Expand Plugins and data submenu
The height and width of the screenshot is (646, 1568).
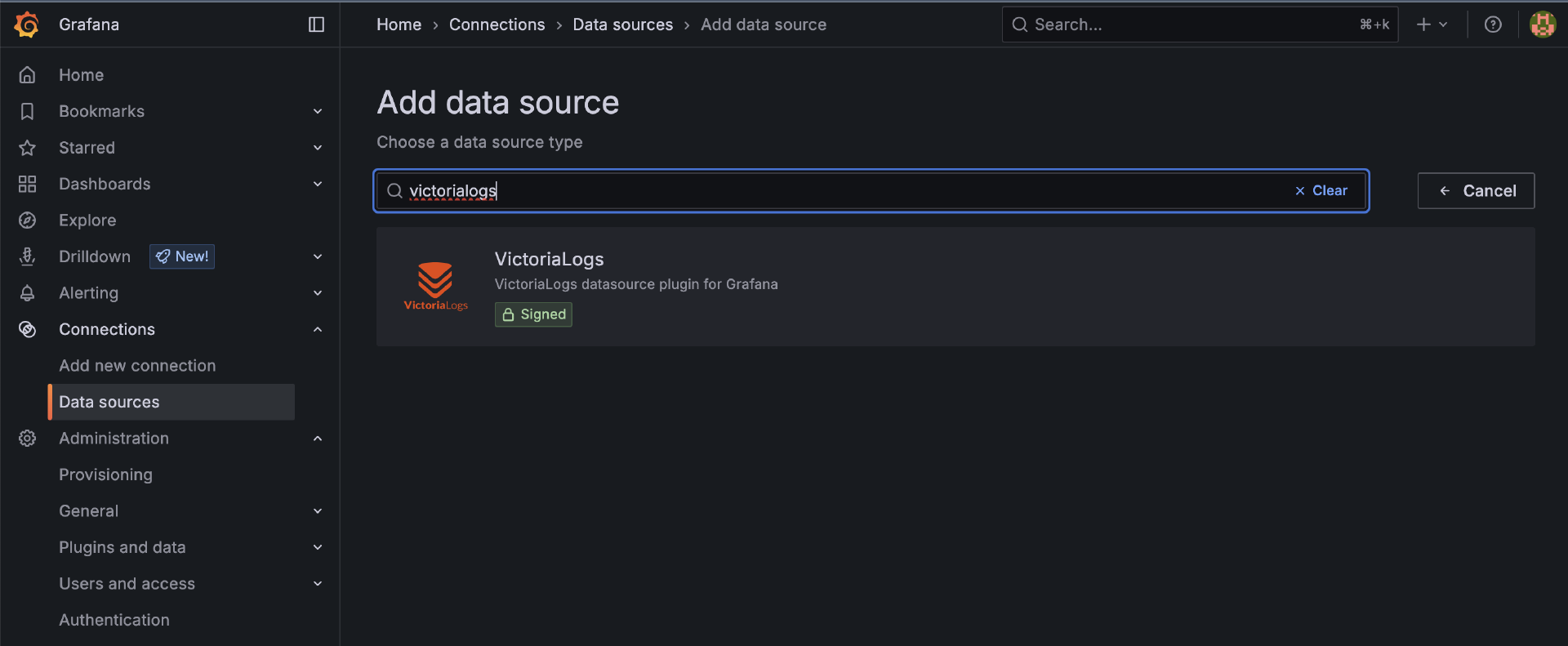pos(318,547)
